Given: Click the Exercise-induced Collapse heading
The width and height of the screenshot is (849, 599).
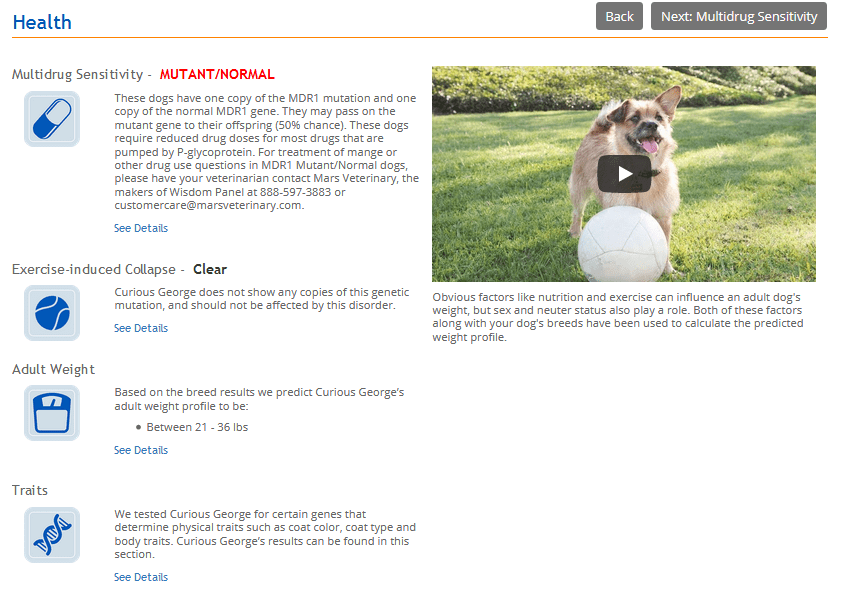Looking at the screenshot, I should pyautogui.click(x=94, y=269).
